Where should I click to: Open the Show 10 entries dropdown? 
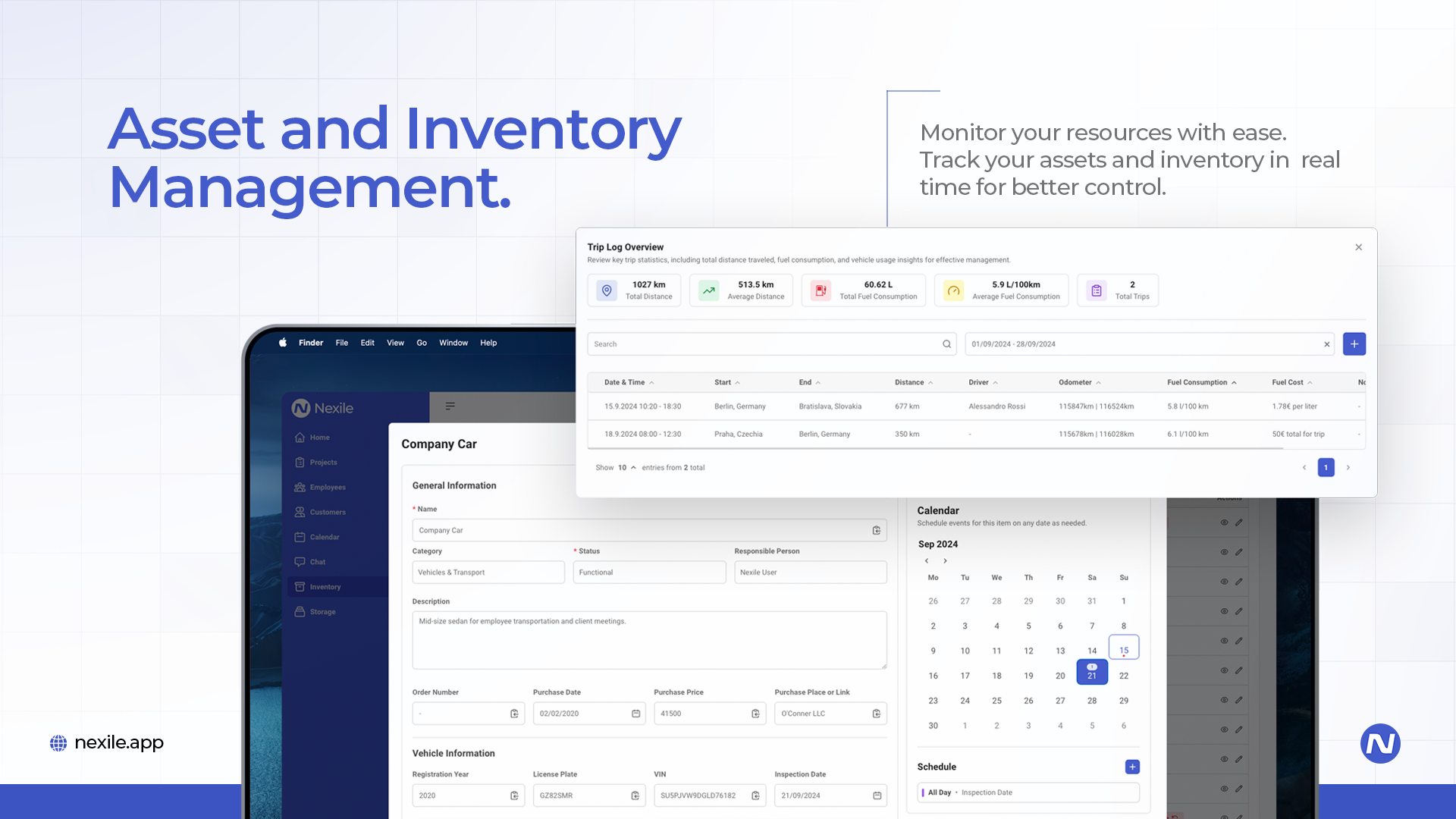[x=626, y=468]
